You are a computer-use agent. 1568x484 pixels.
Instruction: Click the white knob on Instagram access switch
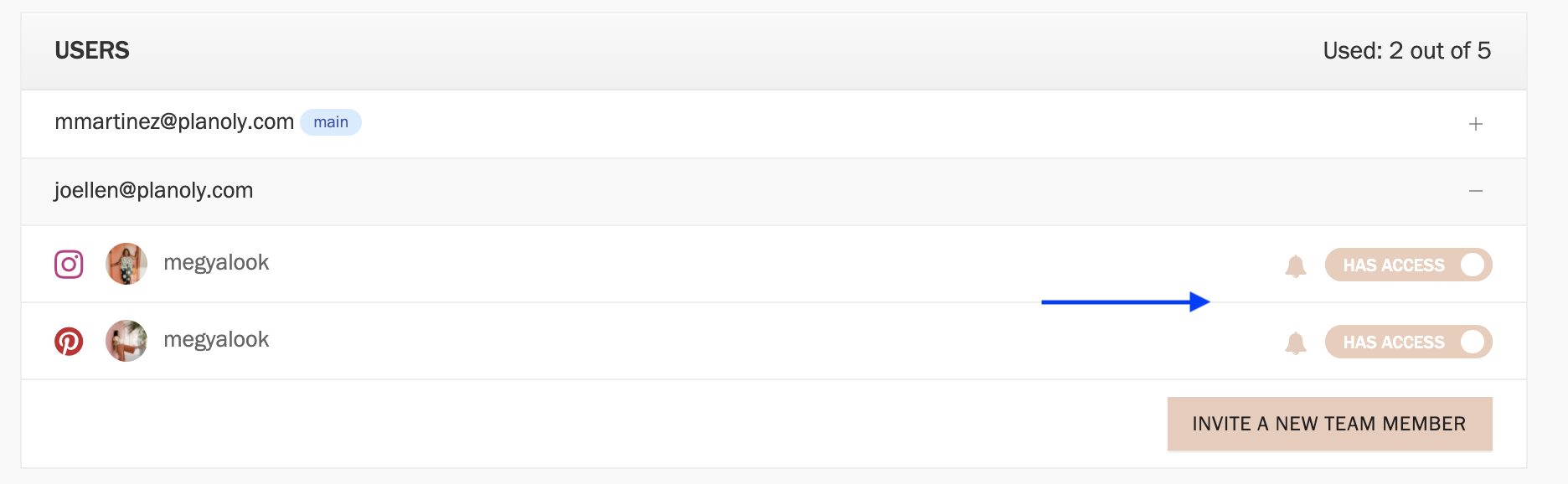coord(1473,265)
